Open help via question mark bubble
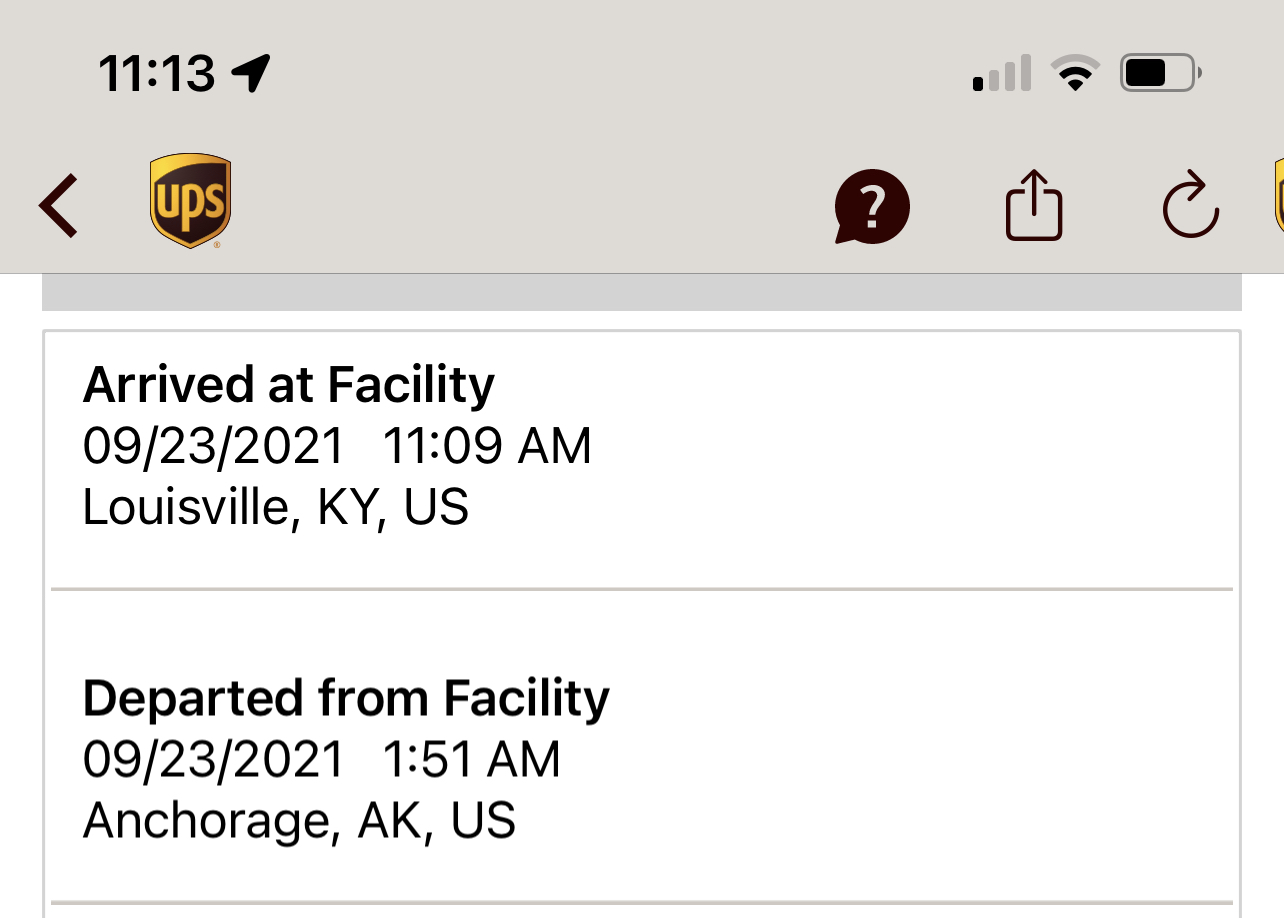 pyautogui.click(x=872, y=207)
